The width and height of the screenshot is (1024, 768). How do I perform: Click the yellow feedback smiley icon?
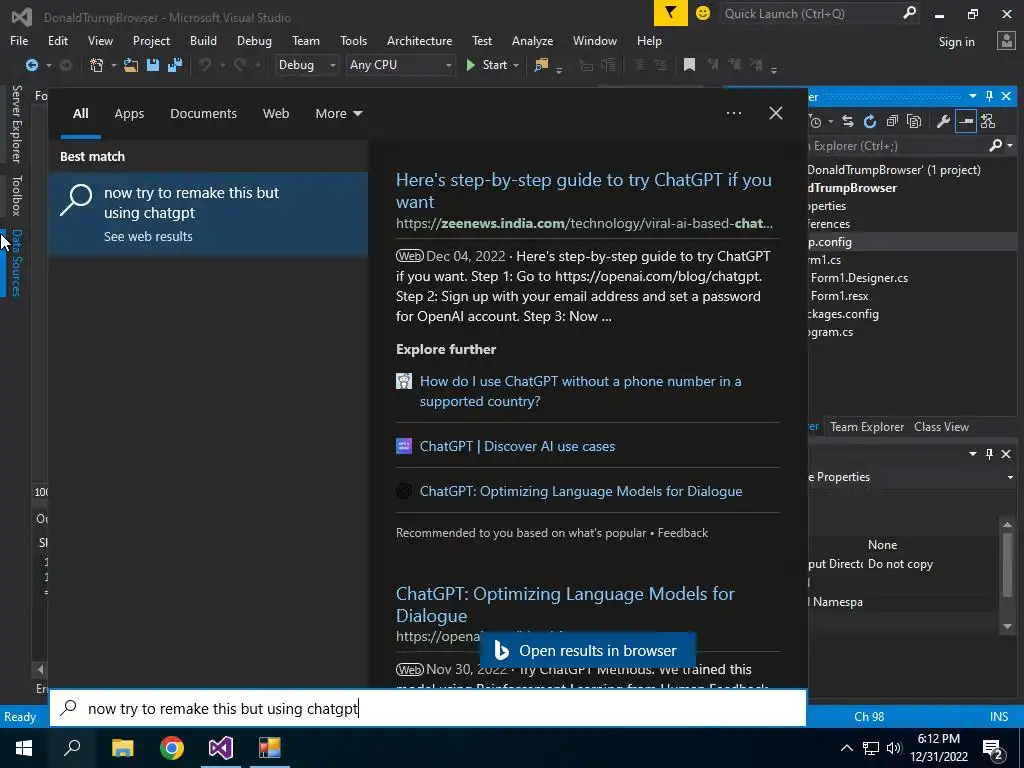click(703, 13)
